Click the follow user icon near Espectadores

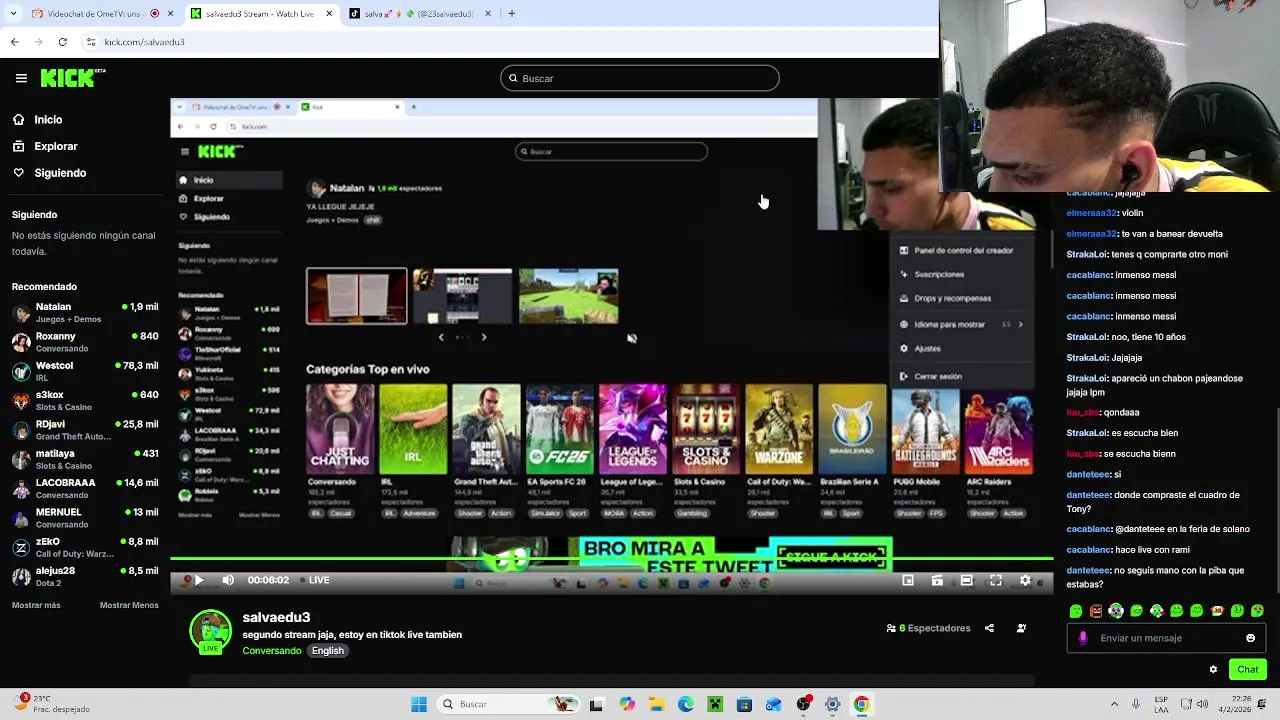point(1021,628)
